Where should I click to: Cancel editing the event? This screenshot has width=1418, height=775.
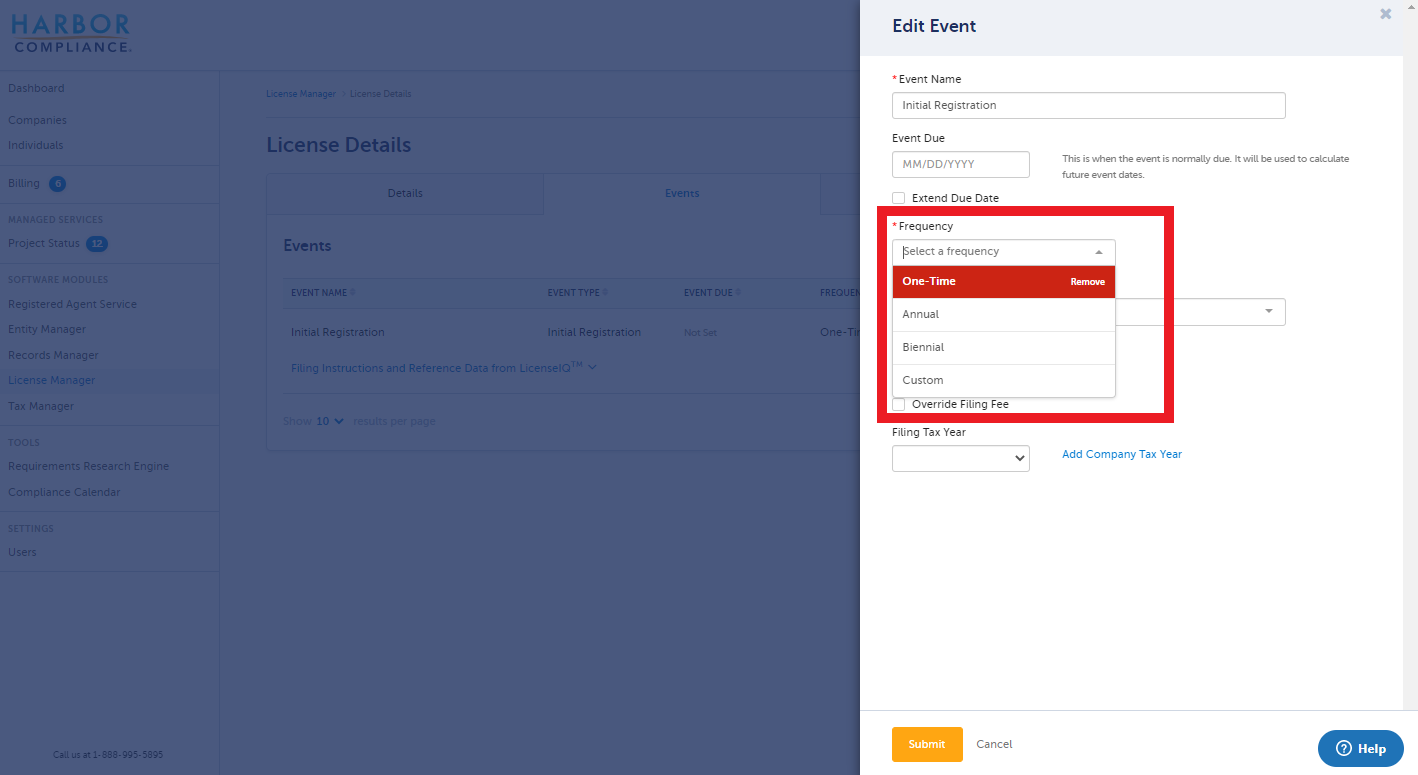994,744
